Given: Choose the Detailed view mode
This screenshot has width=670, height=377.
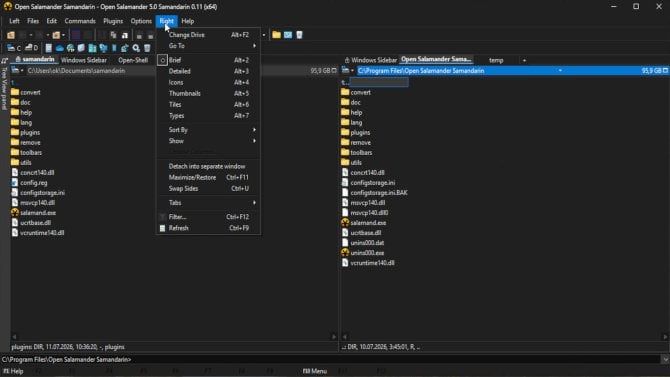Looking at the screenshot, I should [208, 71].
